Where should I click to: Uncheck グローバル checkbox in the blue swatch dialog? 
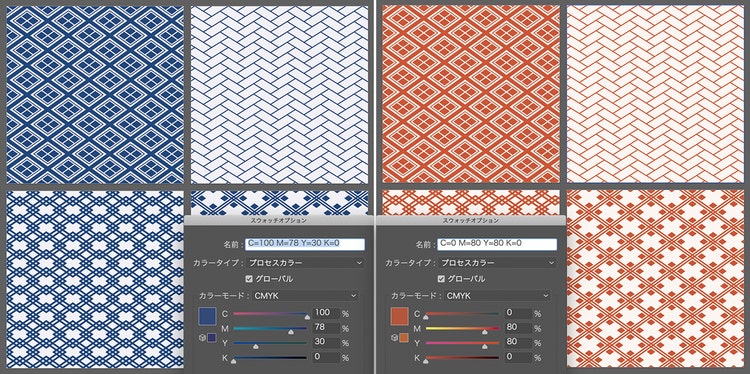pyautogui.click(x=249, y=279)
